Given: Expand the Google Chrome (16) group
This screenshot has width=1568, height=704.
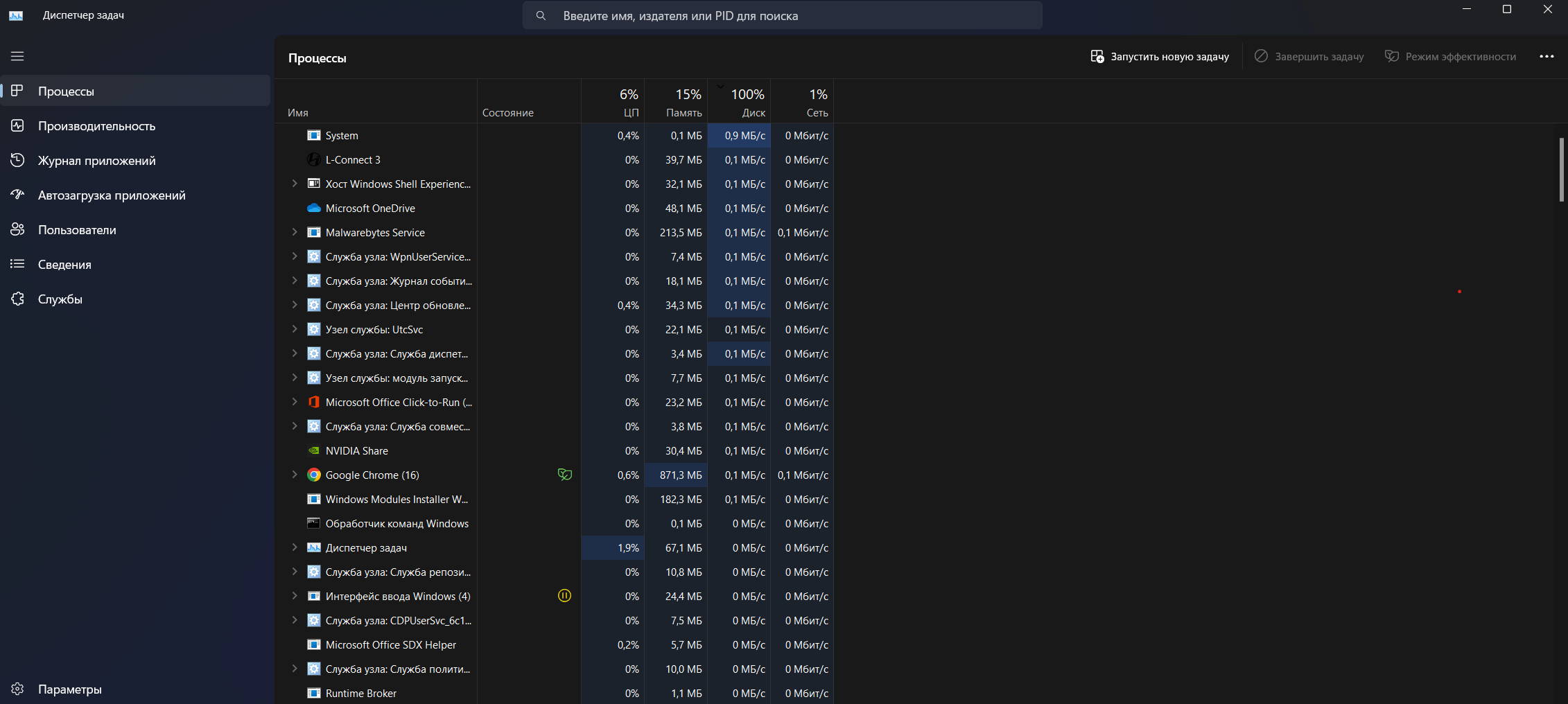Looking at the screenshot, I should [x=295, y=475].
